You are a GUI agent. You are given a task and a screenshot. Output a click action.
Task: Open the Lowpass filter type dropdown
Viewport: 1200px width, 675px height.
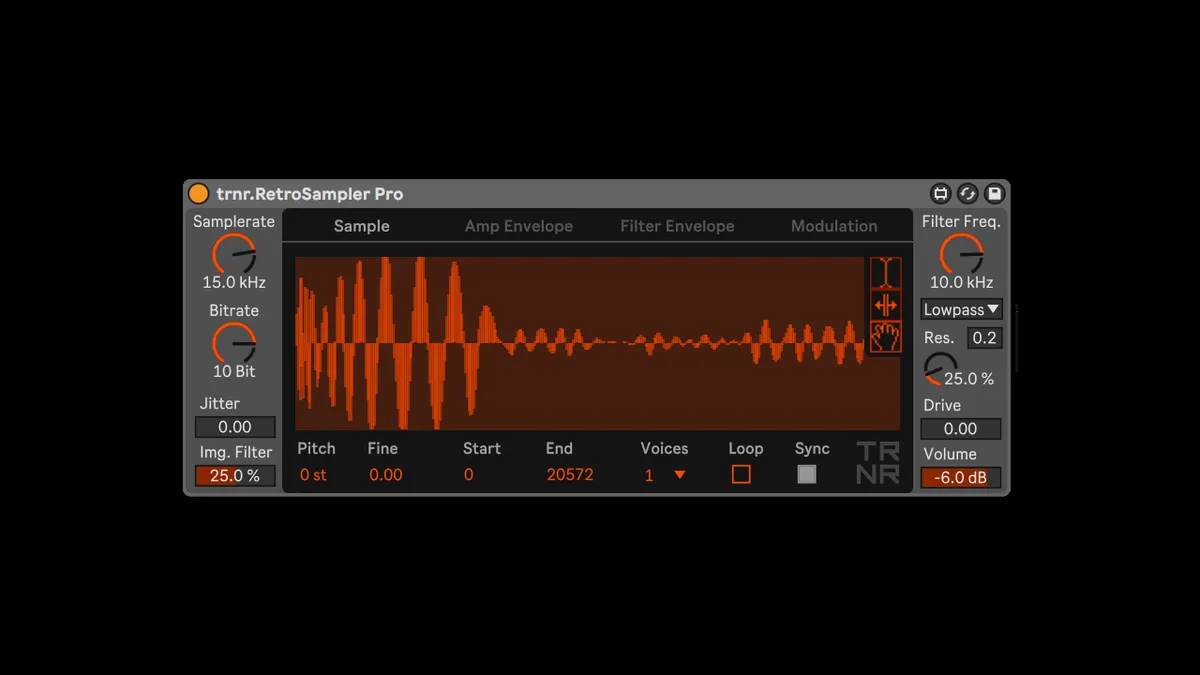(961, 310)
